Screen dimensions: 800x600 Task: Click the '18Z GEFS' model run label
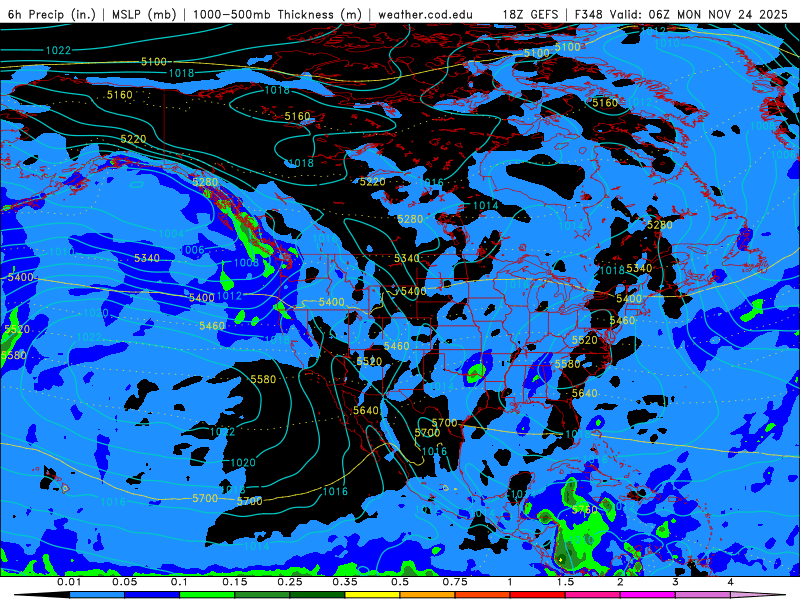[530, 14]
